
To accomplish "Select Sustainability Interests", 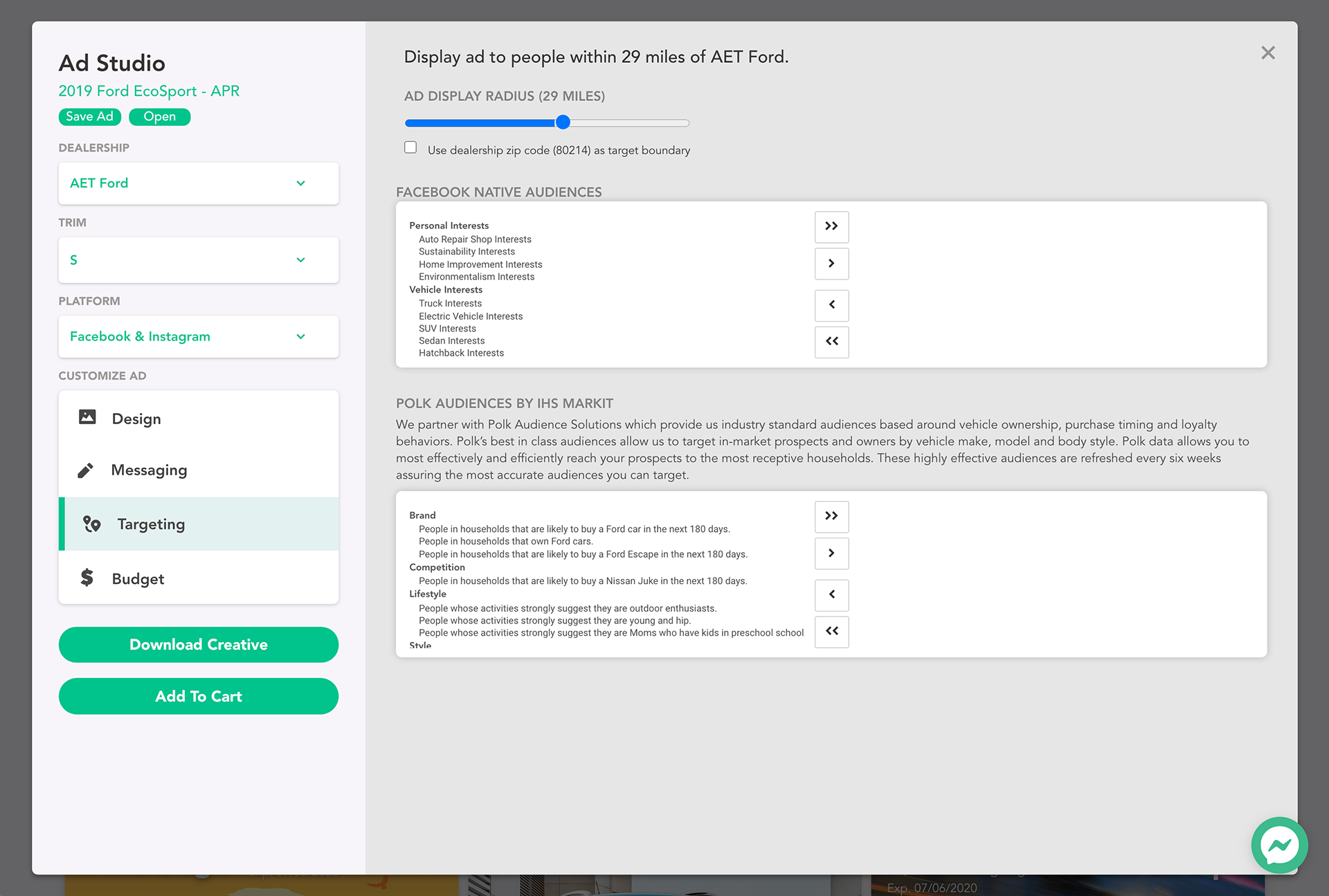I will click(x=467, y=252).
